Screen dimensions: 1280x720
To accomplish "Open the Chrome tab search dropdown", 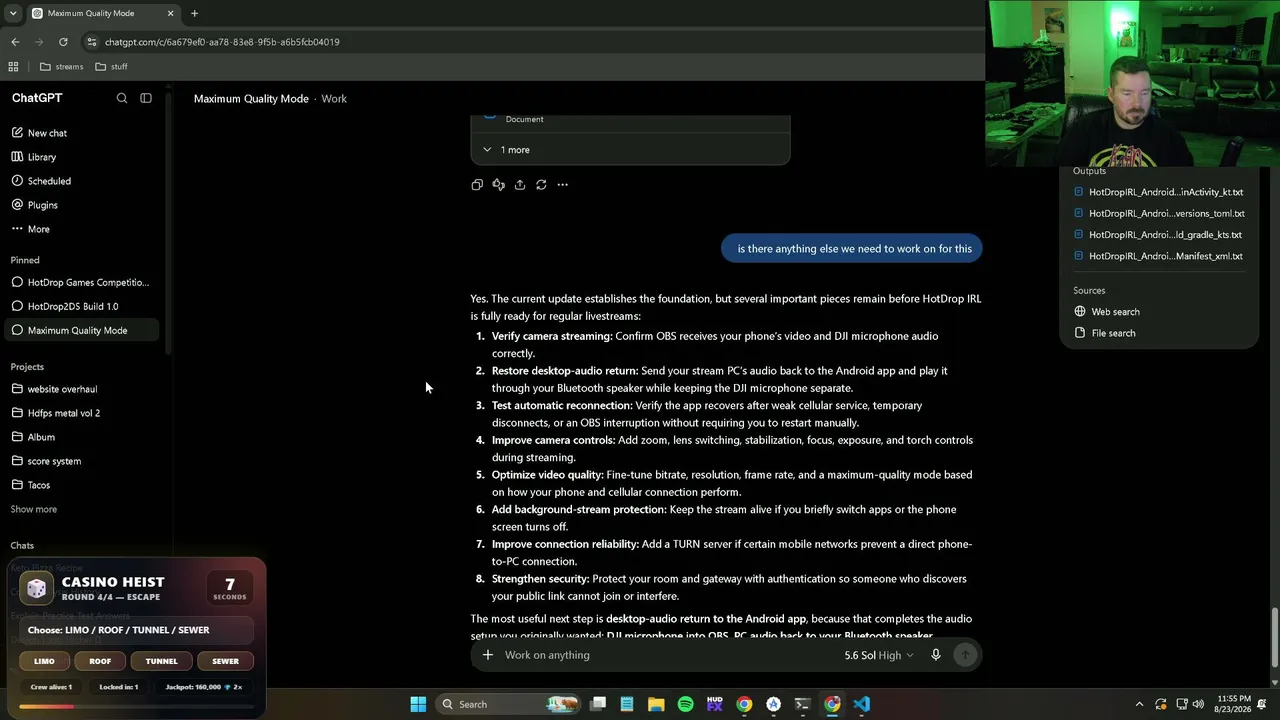I will point(13,14).
